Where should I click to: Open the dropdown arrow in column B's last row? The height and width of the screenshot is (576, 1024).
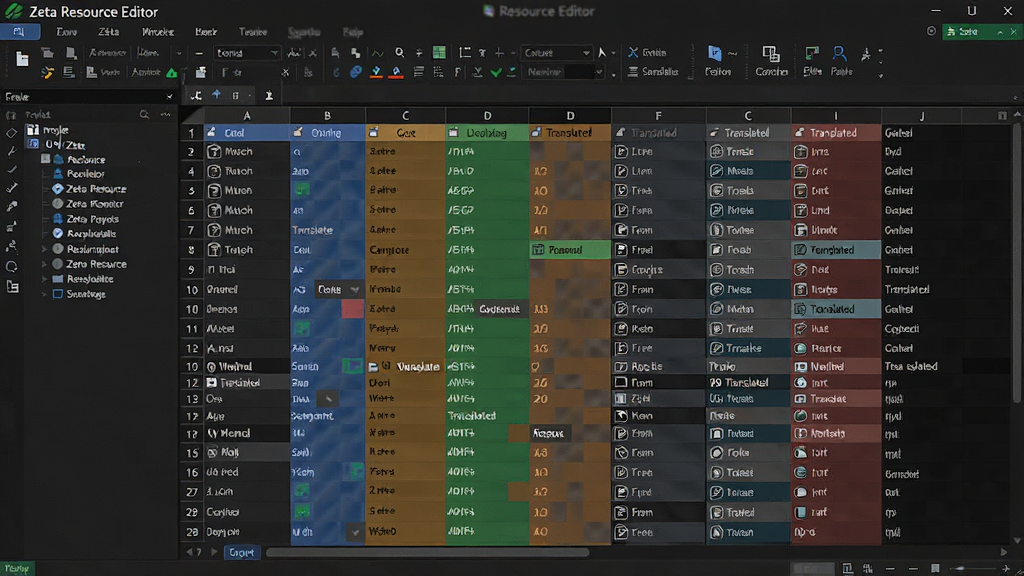coord(355,532)
